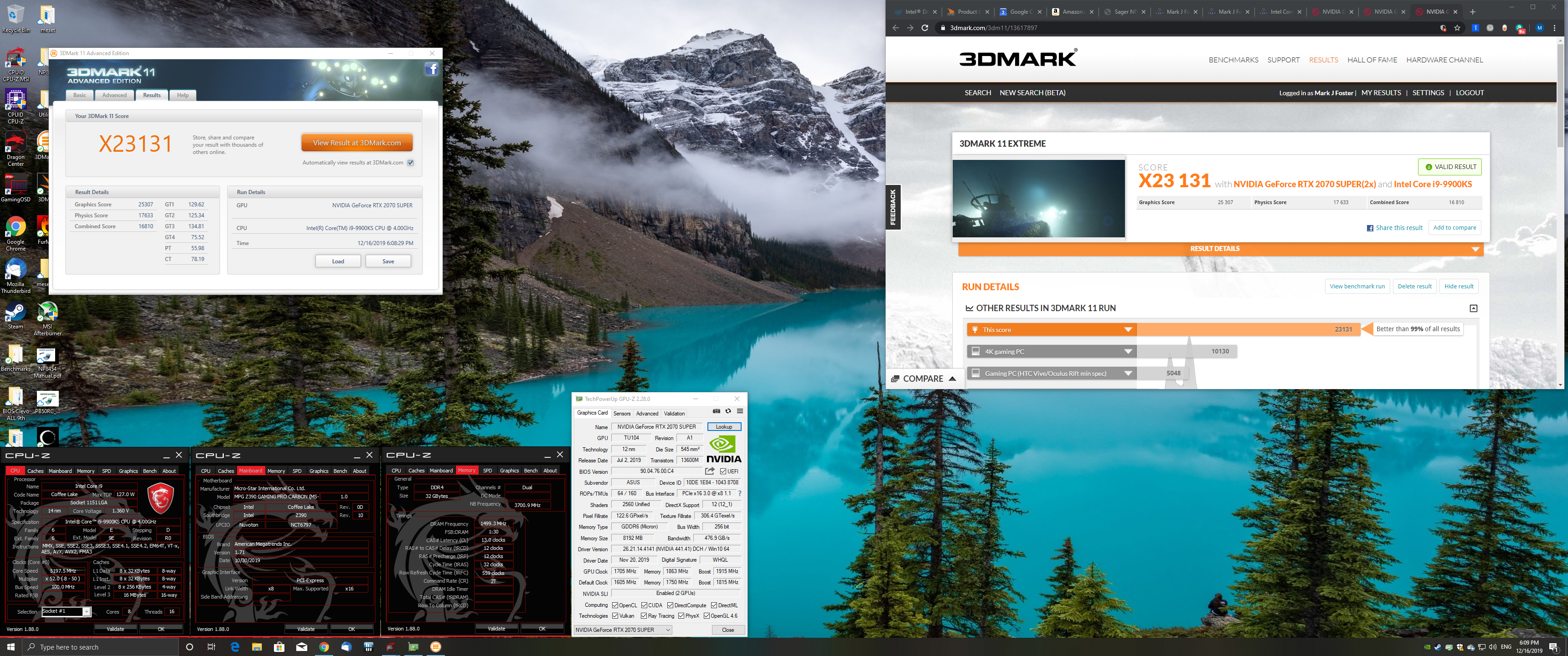Expand the This score dropdown arrow
The width and height of the screenshot is (1568, 656).
tap(1128, 330)
